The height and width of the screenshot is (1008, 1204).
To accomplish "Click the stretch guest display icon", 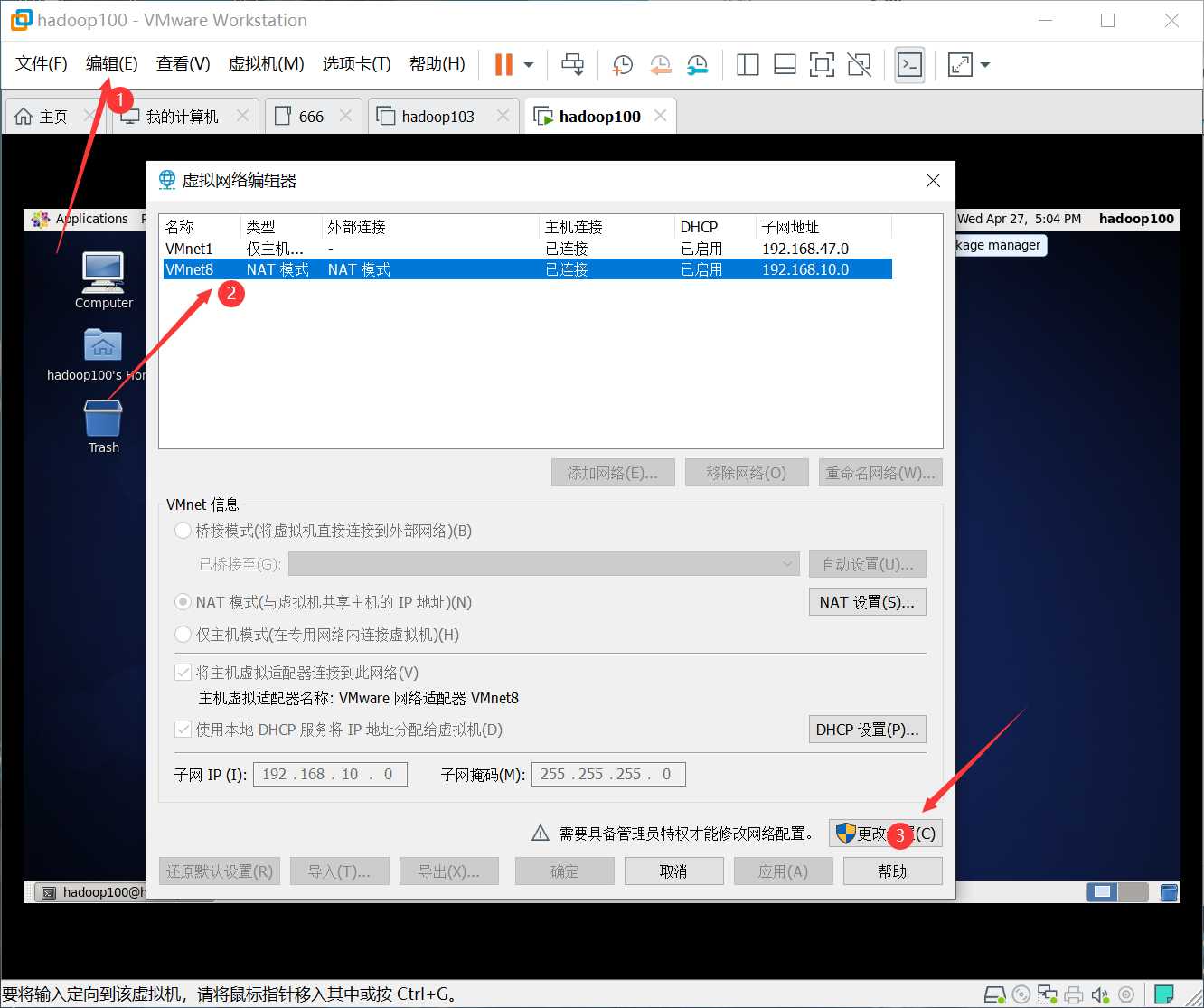I will [959, 64].
